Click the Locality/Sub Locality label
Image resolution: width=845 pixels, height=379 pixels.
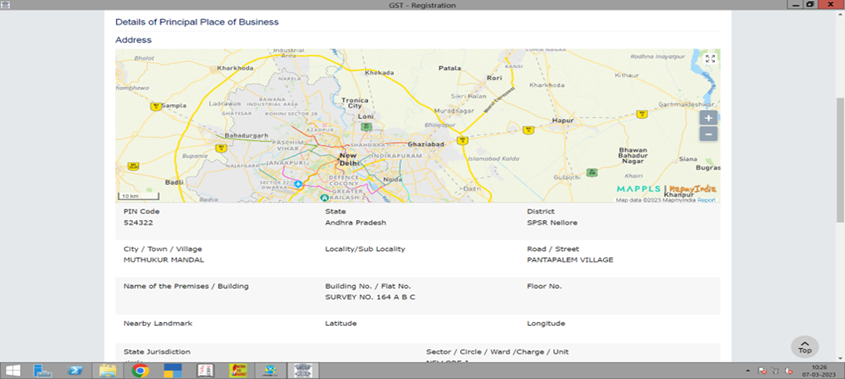pos(365,249)
